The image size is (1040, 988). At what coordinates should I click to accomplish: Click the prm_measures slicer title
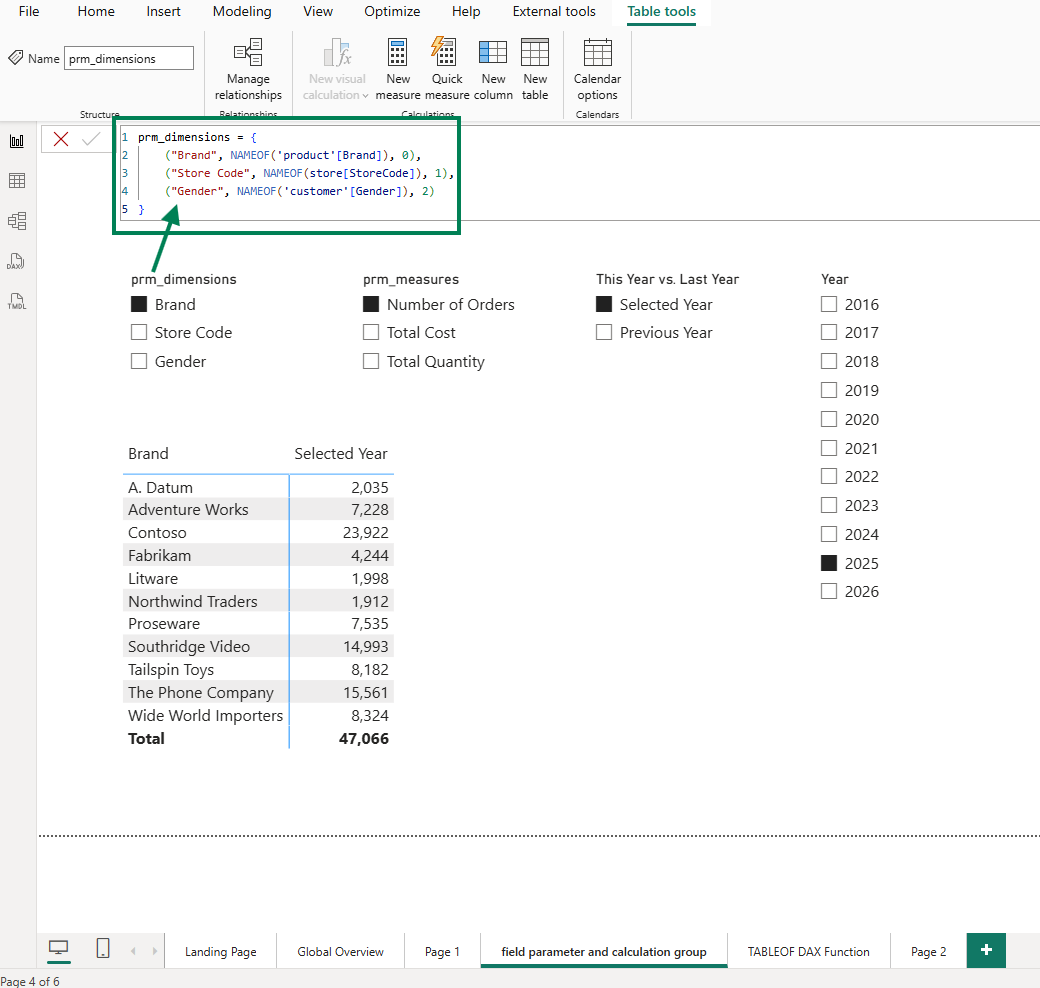pos(411,279)
